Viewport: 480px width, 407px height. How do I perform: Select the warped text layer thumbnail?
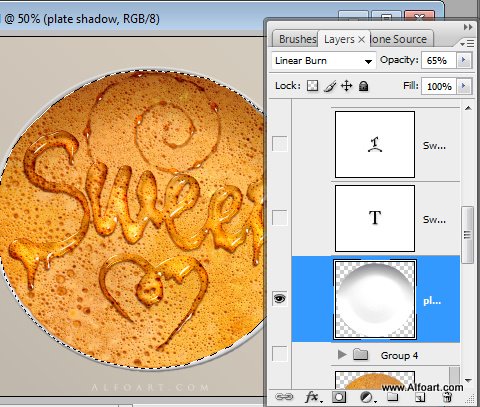coord(375,144)
